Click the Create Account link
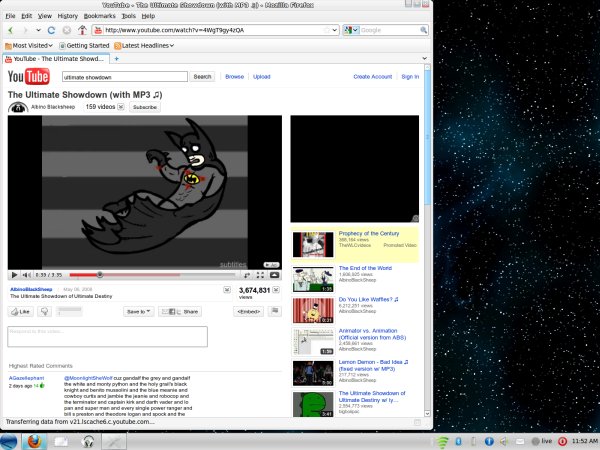 tap(372, 76)
